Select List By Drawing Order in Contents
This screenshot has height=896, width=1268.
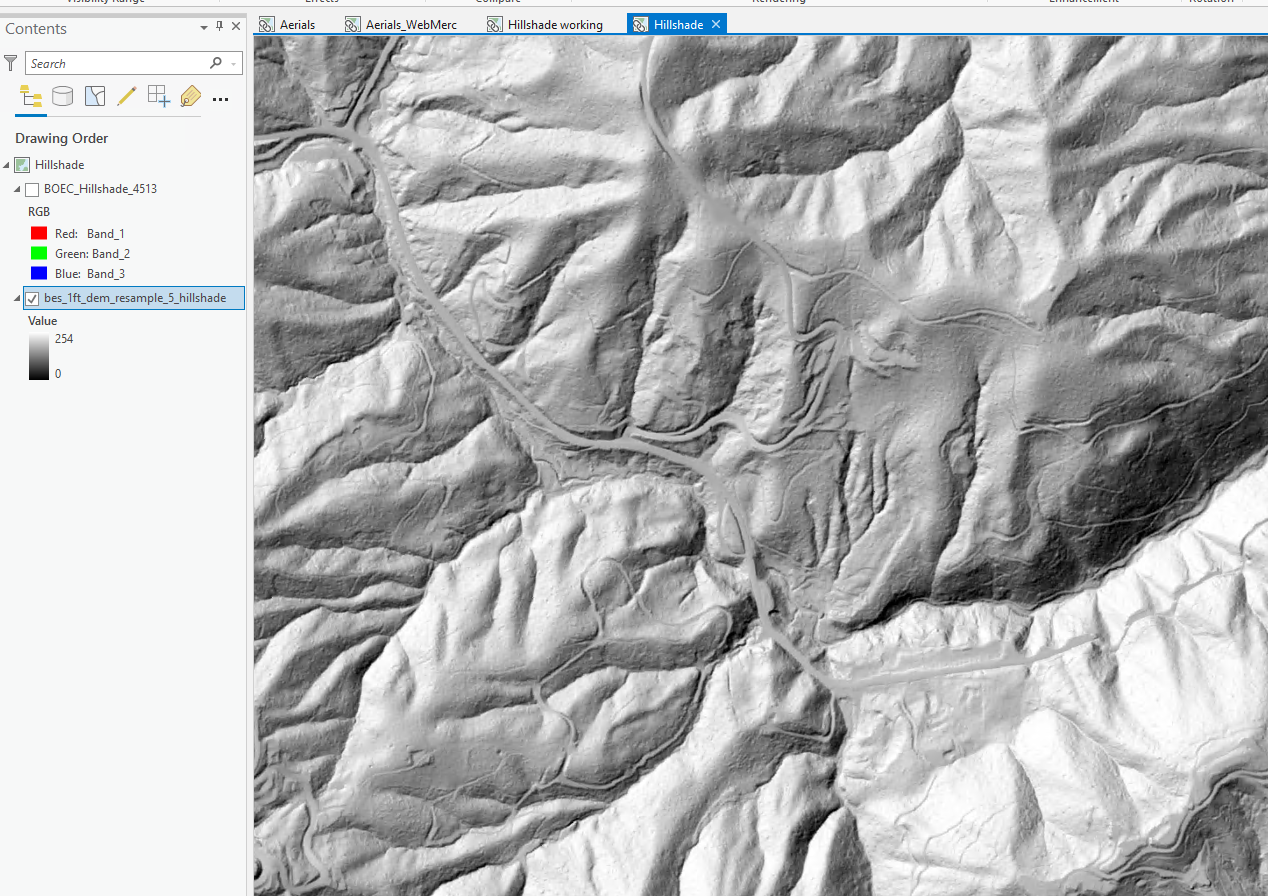pyautogui.click(x=30, y=96)
